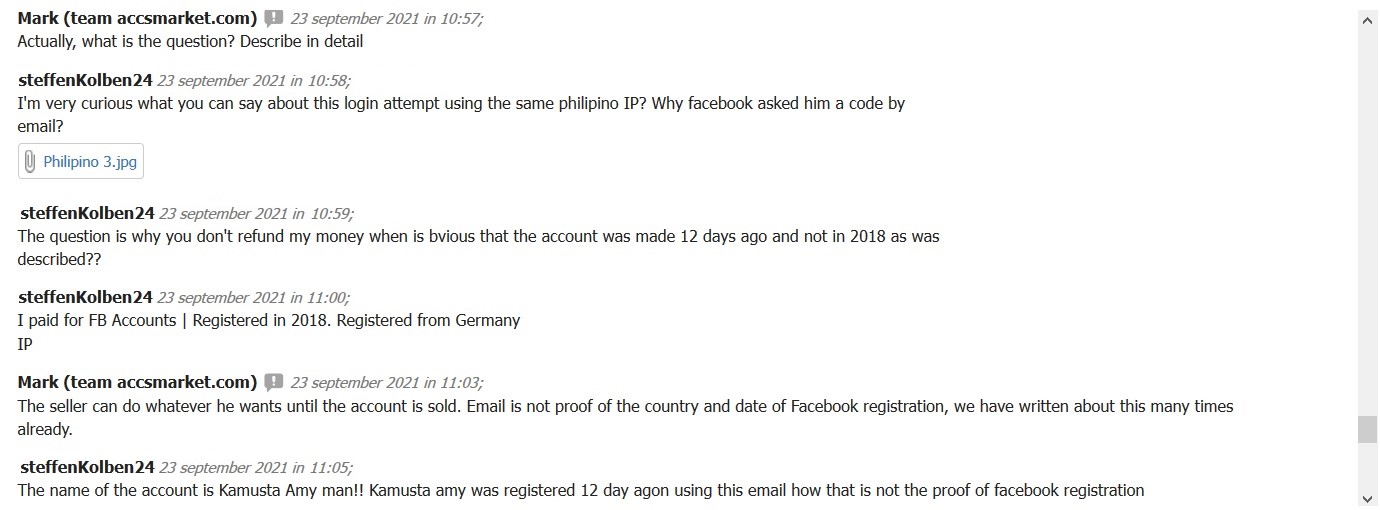Click steffenKolben24 username on the 11:00 message
Screen dimensions: 1380x510
pyautogui.click(x=85, y=296)
